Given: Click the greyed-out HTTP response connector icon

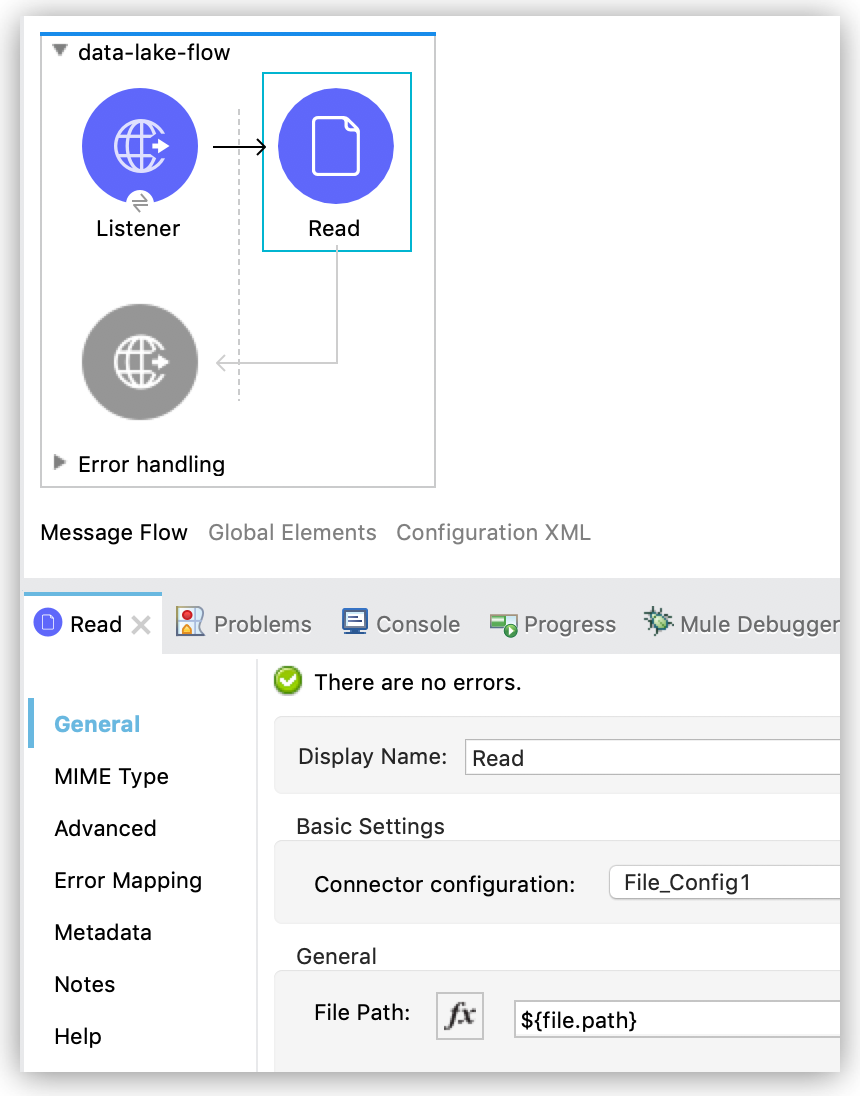Looking at the screenshot, I should coord(139,362).
